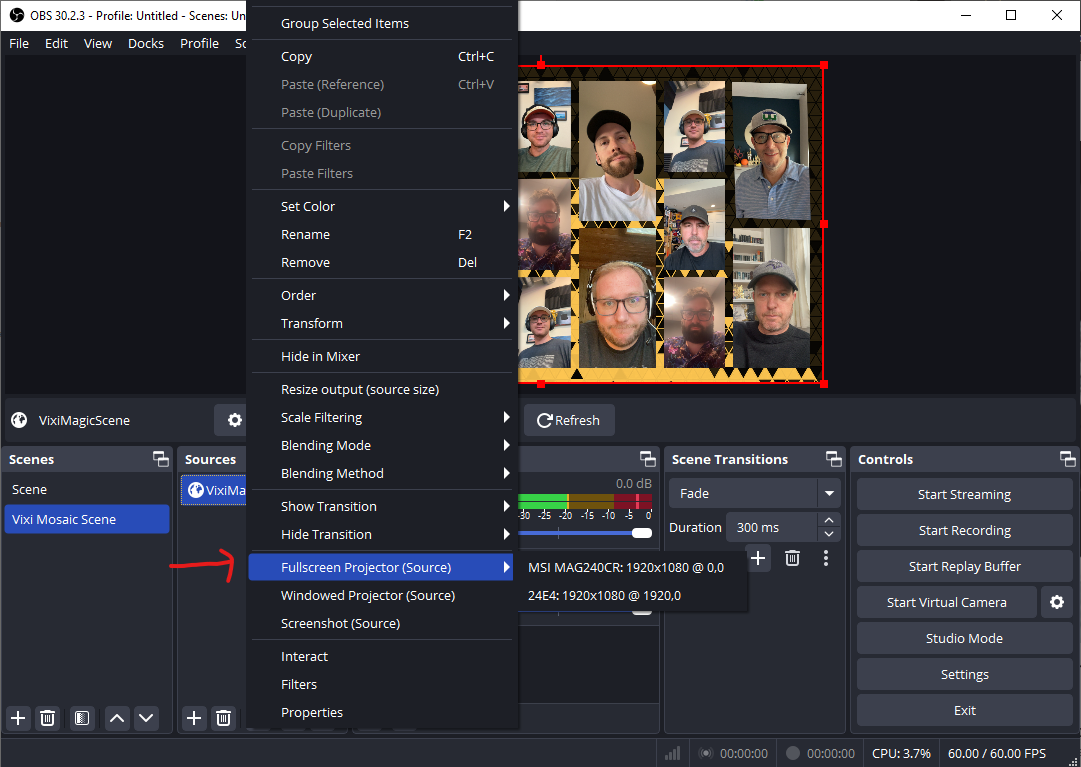Image resolution: width=1081 pixels, height=767 pixels.
Task: Add a configurable transition plus icon
Action: (758, 558)
